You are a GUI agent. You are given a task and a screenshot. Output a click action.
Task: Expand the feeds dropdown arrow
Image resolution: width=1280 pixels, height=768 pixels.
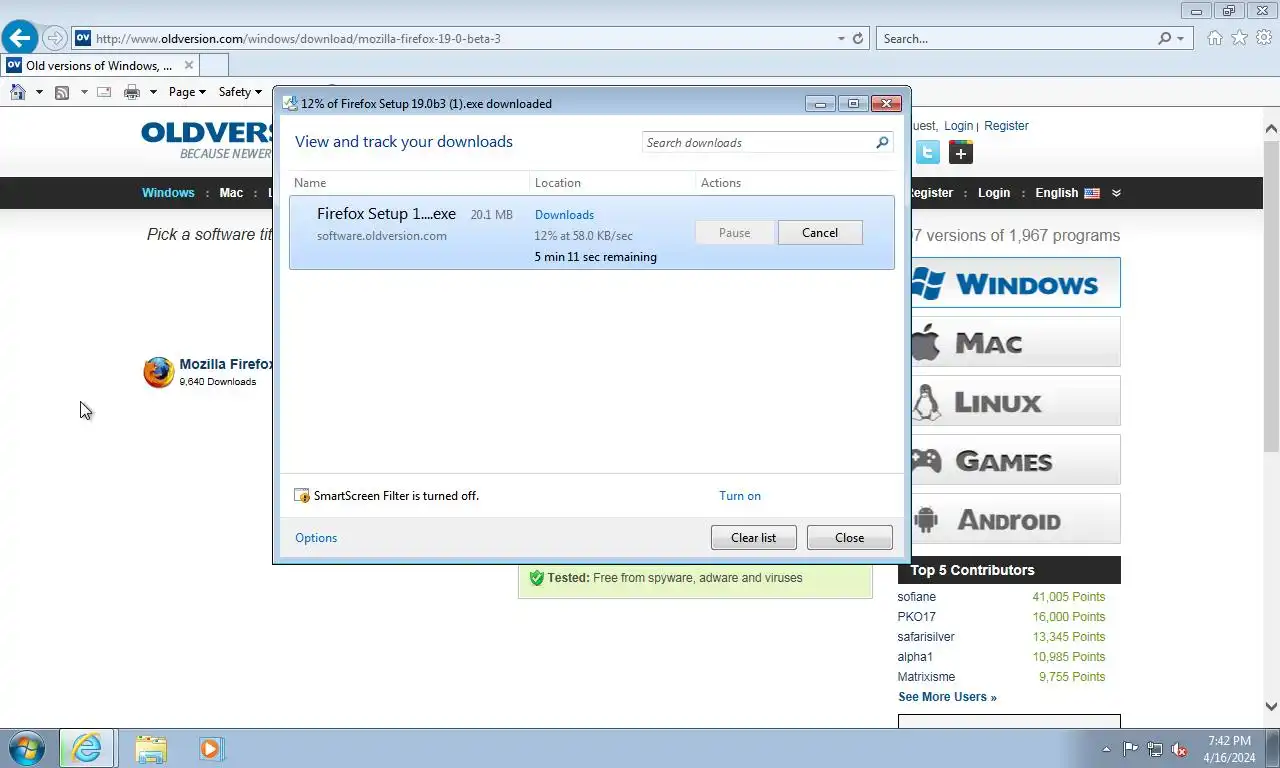pyautogui.click(x=84, y=92)
